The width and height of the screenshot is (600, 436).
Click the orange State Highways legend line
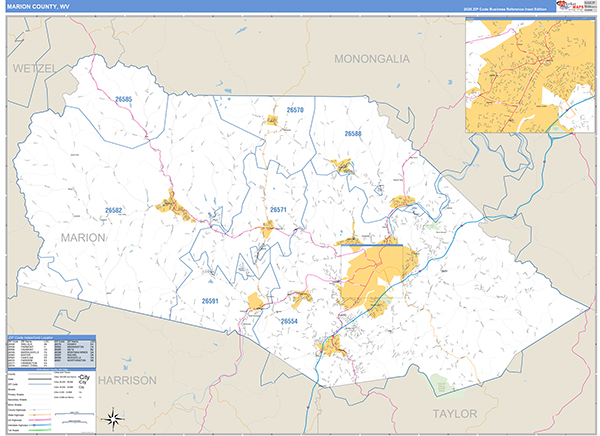pos(40,415)
